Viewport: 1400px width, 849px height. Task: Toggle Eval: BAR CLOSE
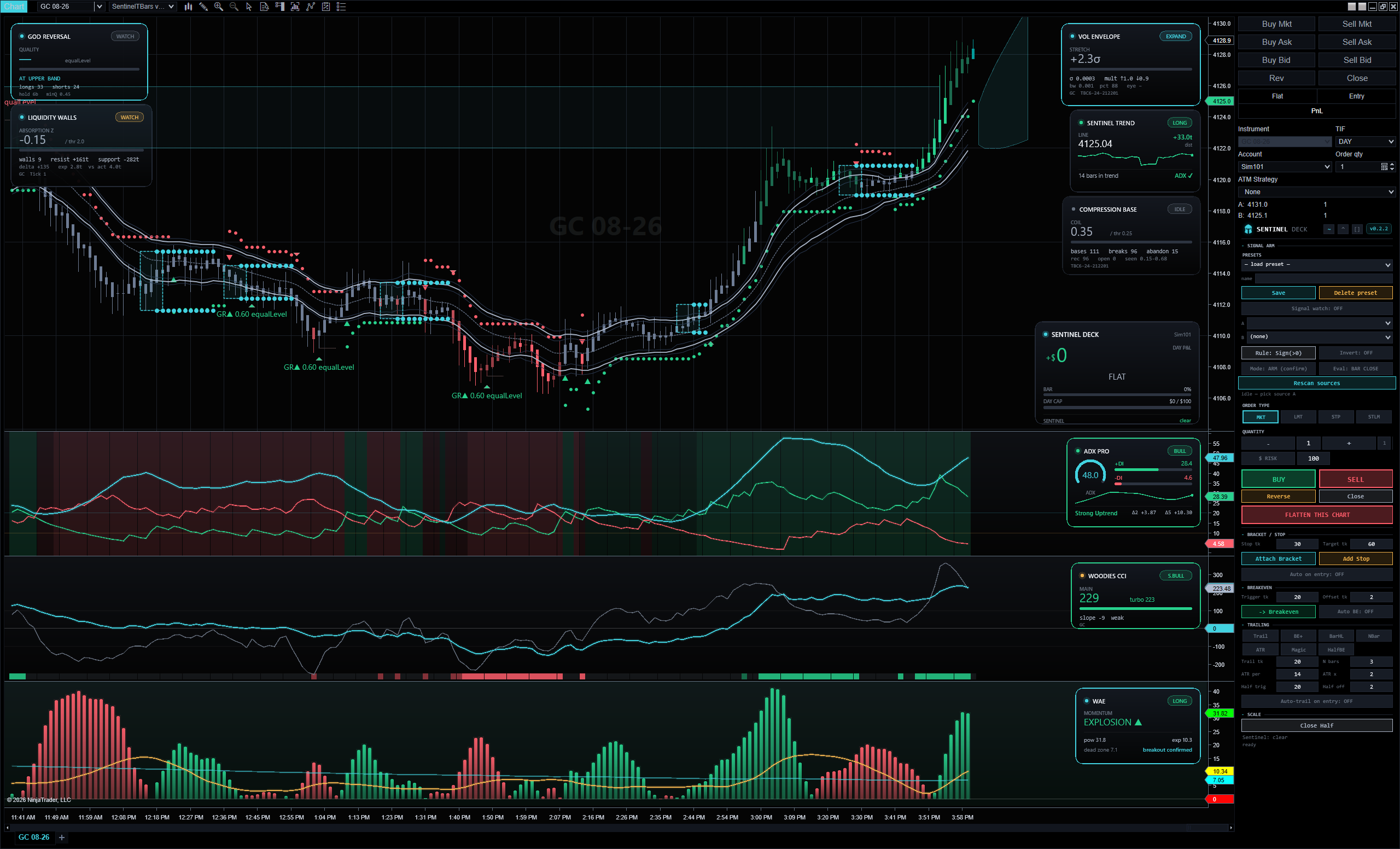click(x=1355, y=369)
